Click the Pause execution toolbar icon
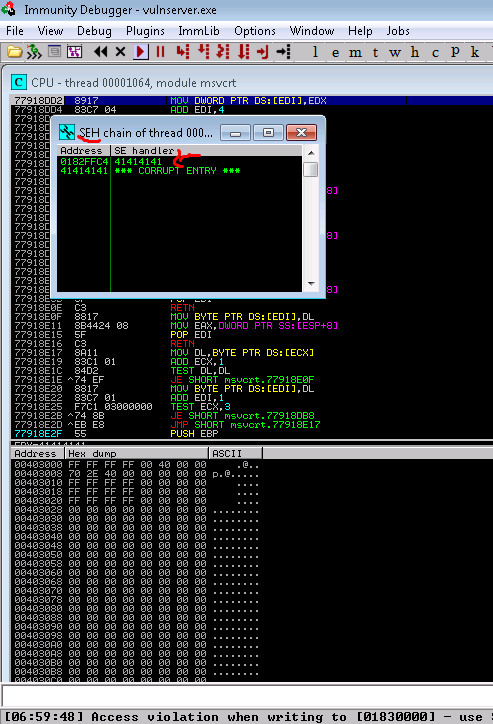 click(x=160, y=52)
